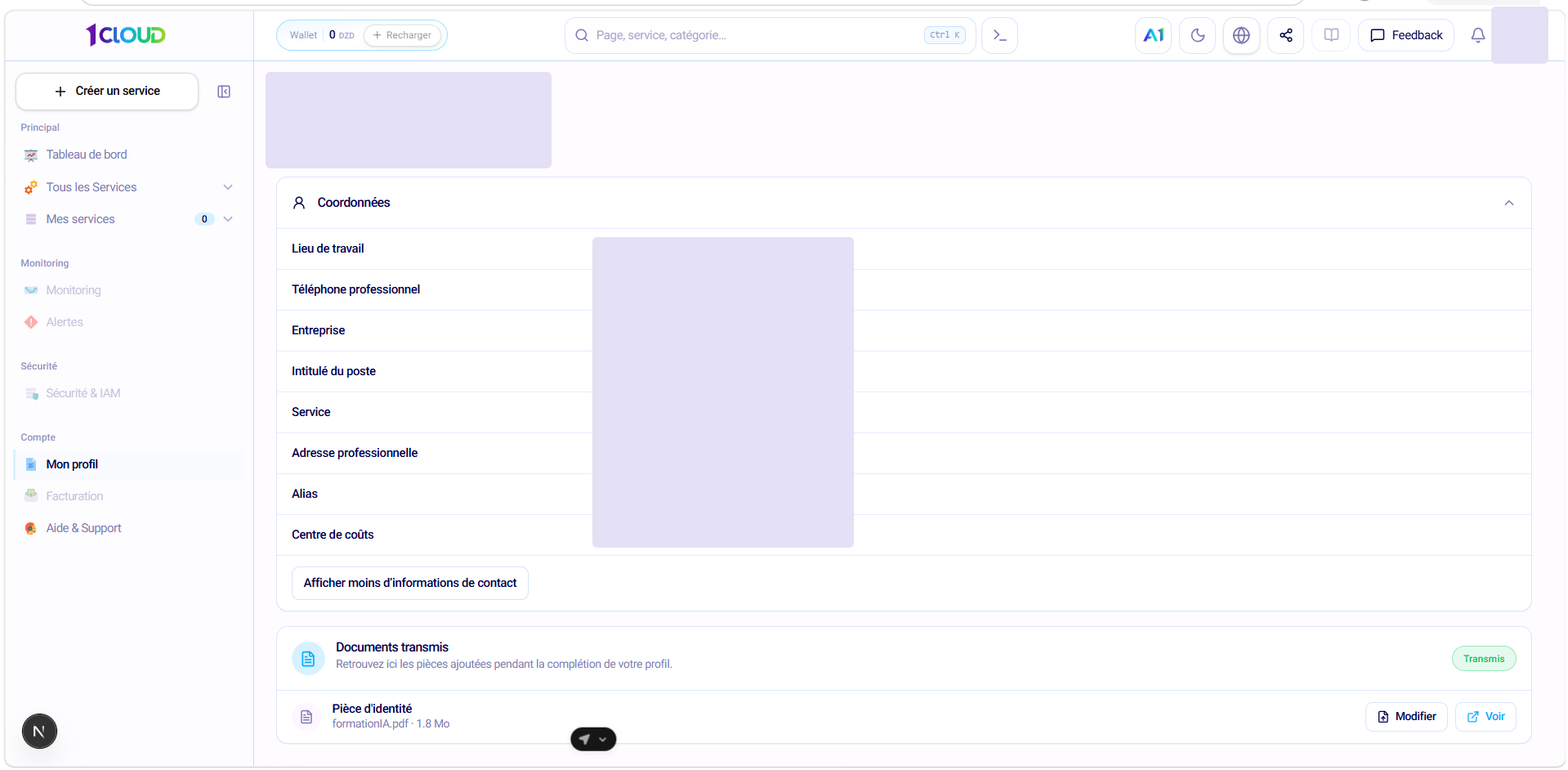Open the documentation book icon
Image resolution: width=1568 pixels, height=770 pixels.
coord(1331,35)
